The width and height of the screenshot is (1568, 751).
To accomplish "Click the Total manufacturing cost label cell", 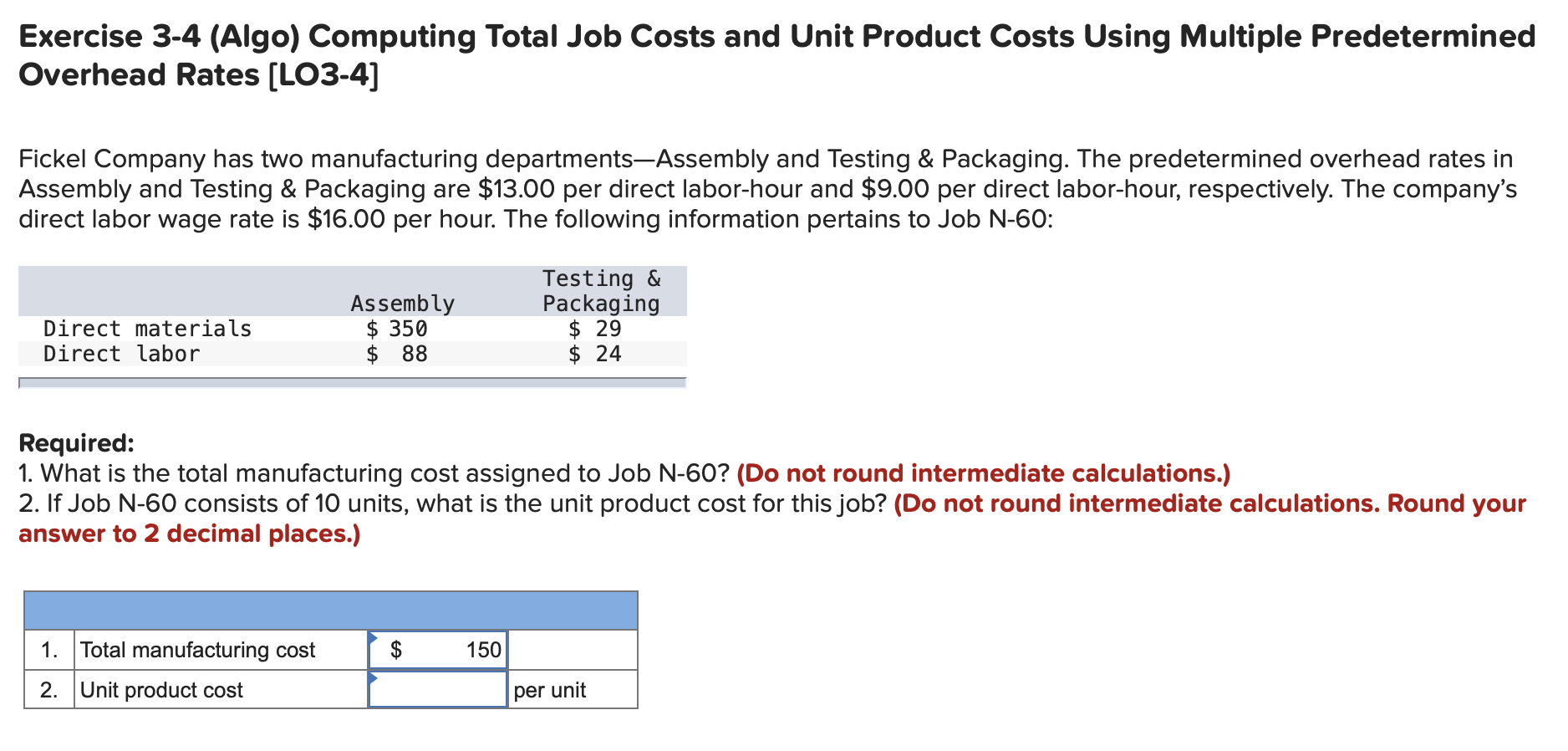I will 198,650.
